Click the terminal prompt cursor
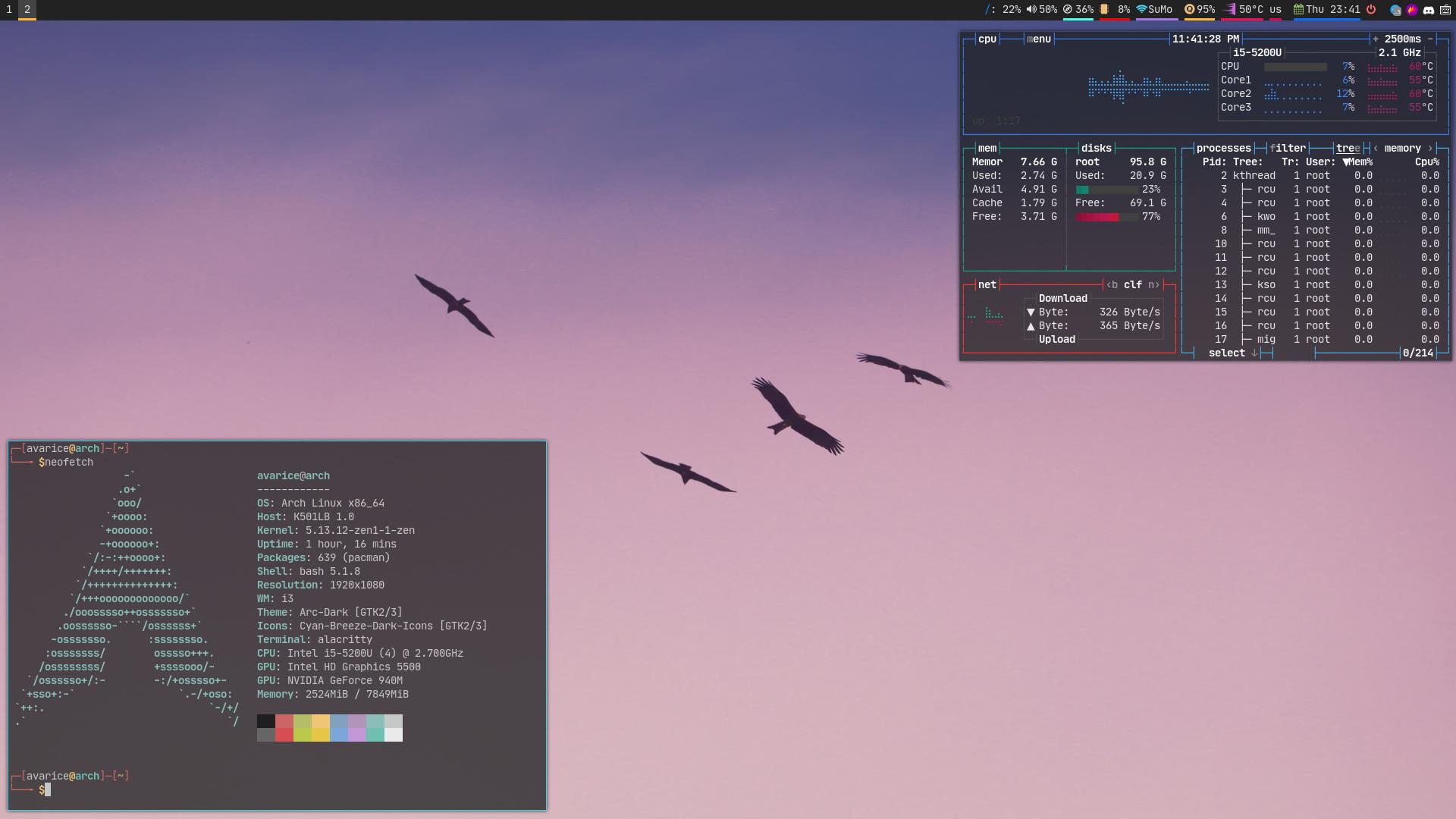This screenshot has height=819, width=1456. click(x=48, y=790)
